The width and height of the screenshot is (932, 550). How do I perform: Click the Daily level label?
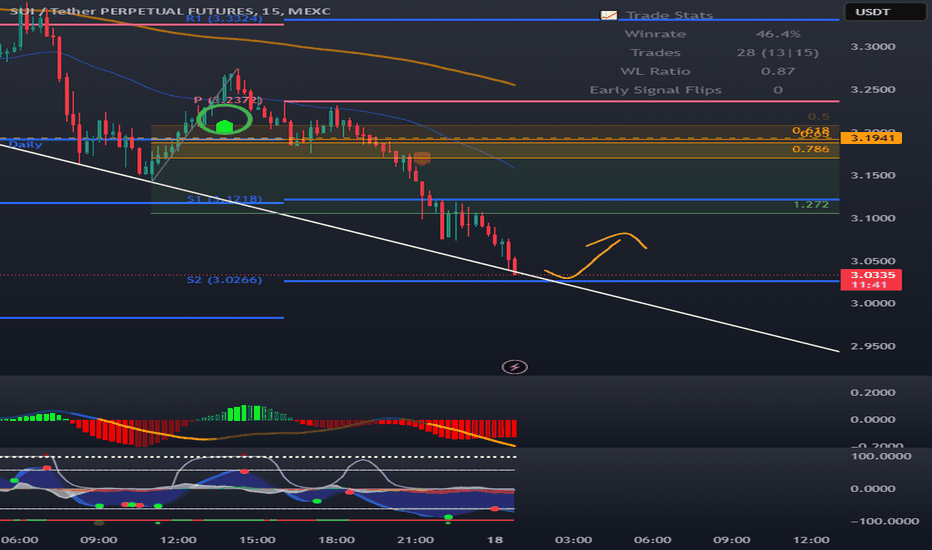pyautogui.click(x=26, y=144)
